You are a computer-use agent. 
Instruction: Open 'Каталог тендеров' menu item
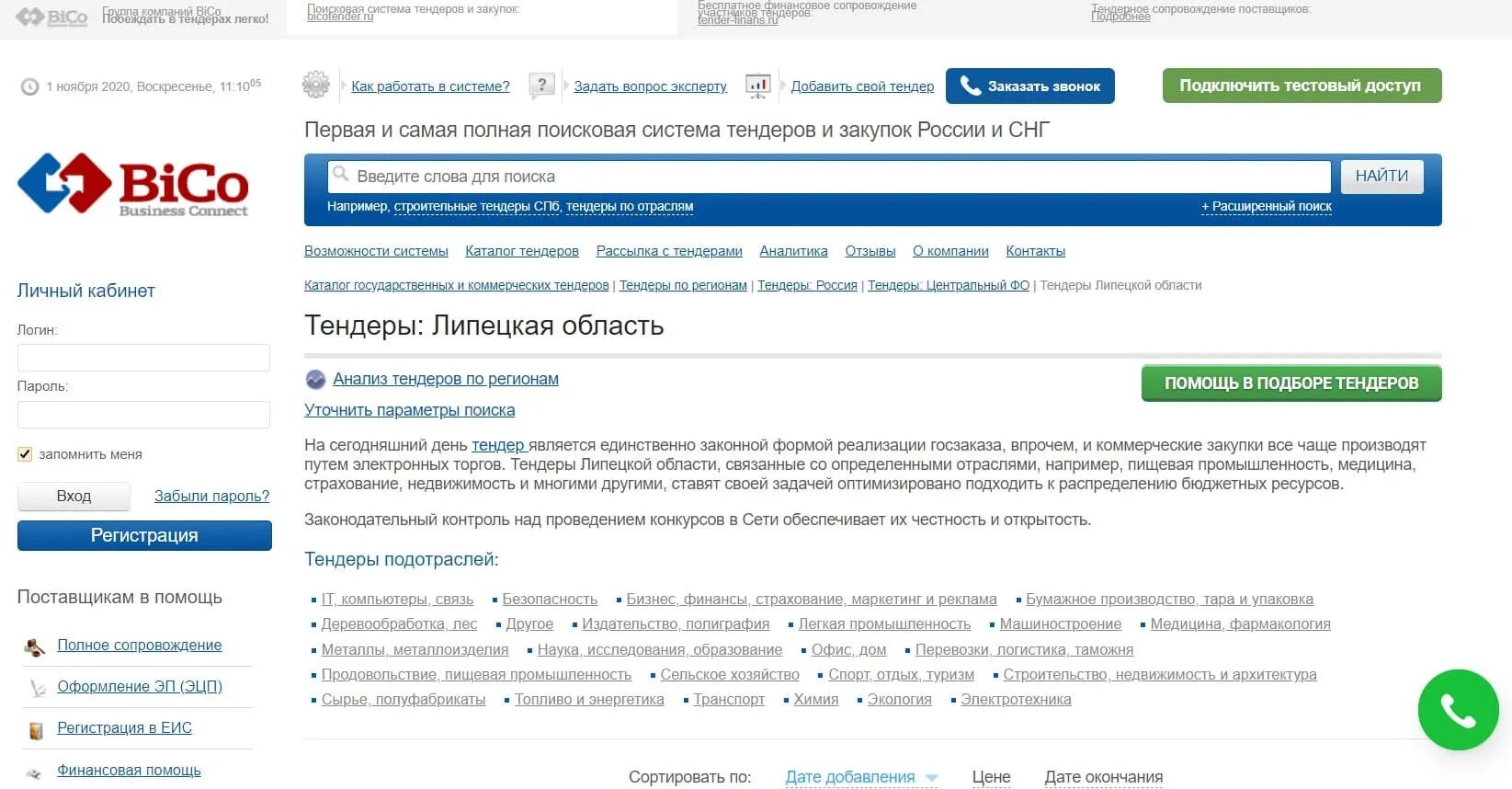point(522,251)
